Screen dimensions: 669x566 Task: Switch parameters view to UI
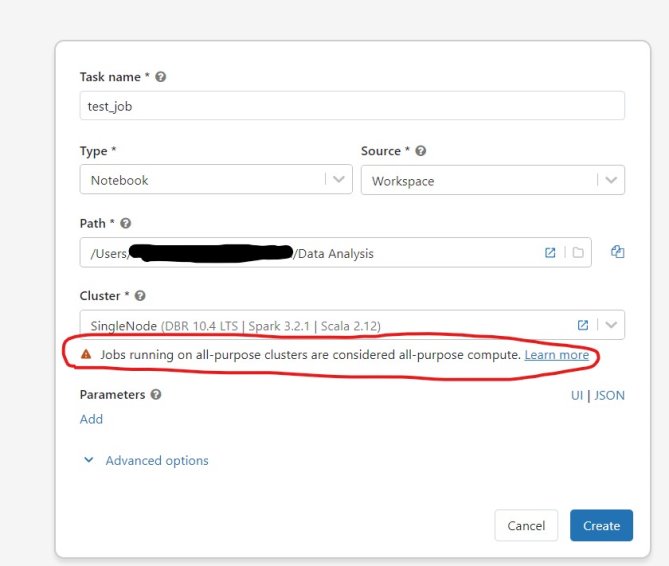(x=576, y=395)
